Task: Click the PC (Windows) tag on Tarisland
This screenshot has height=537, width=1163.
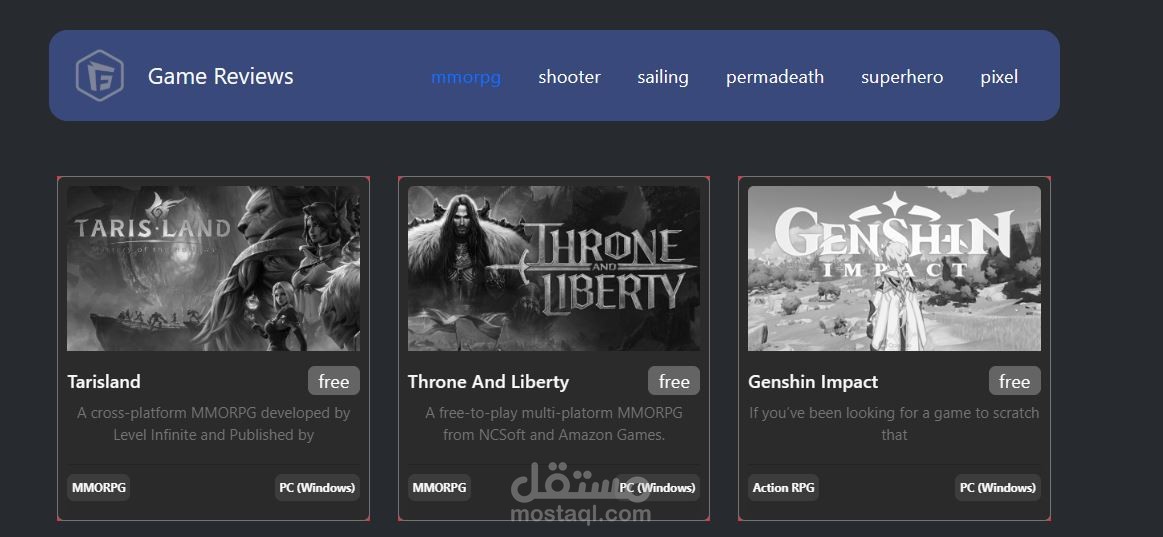Action: tap(317, 487)
